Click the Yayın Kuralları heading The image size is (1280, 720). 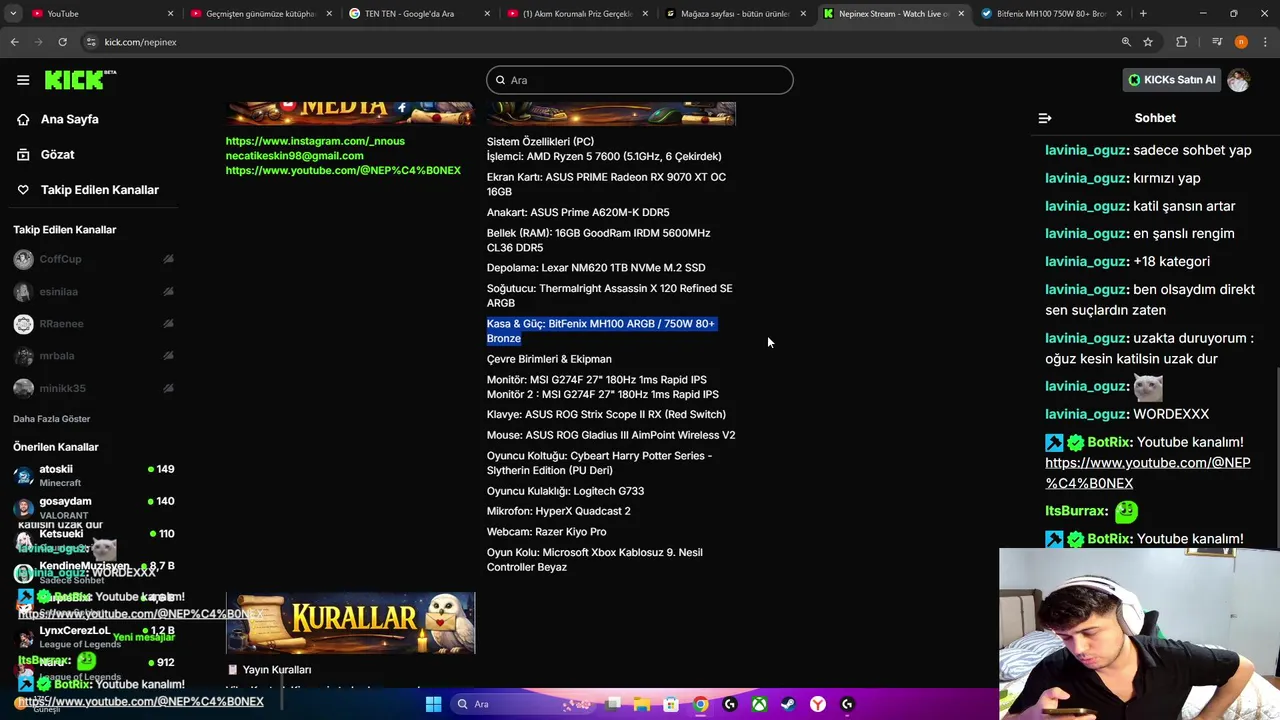click(277, 670)
